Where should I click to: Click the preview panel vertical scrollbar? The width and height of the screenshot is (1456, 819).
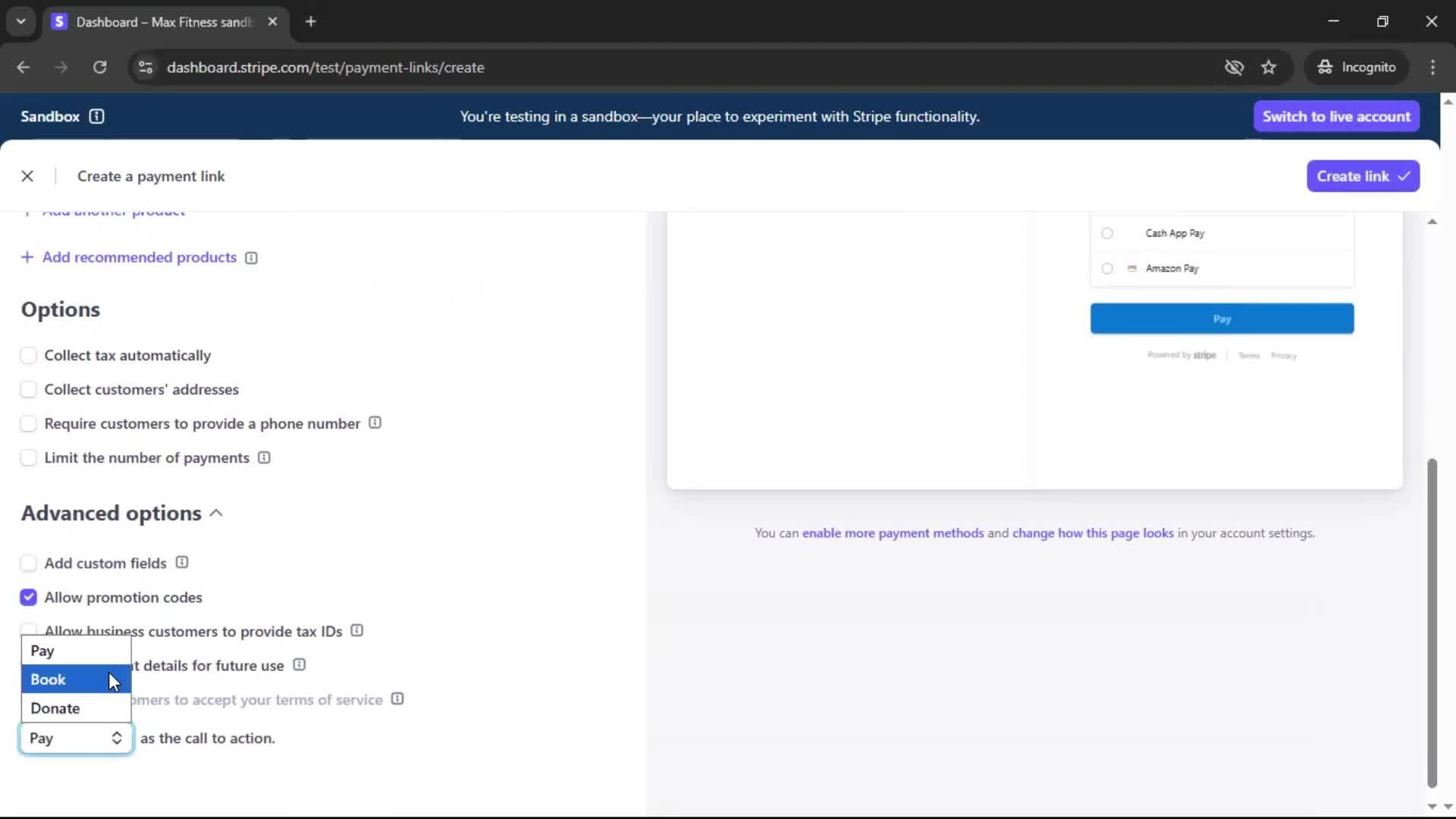pyautogui.click(x=1432, y=622)
